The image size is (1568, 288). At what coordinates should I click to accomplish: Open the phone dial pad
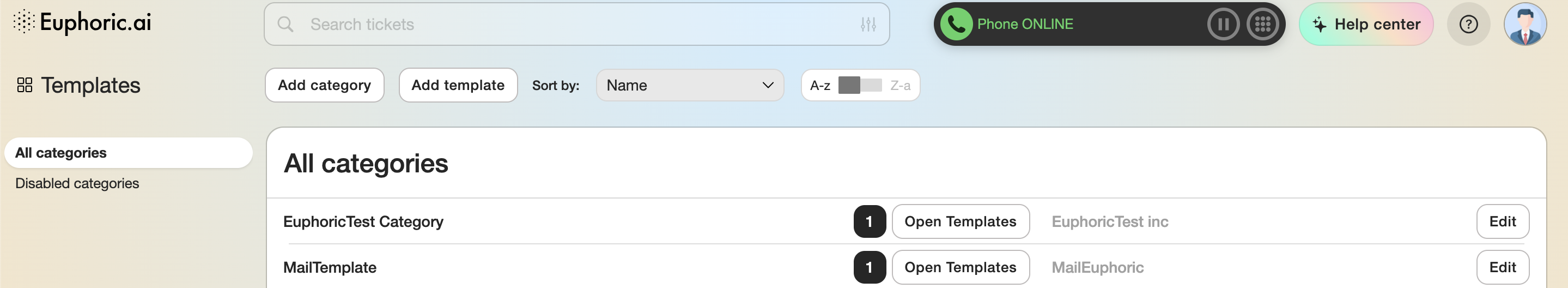1262,25
